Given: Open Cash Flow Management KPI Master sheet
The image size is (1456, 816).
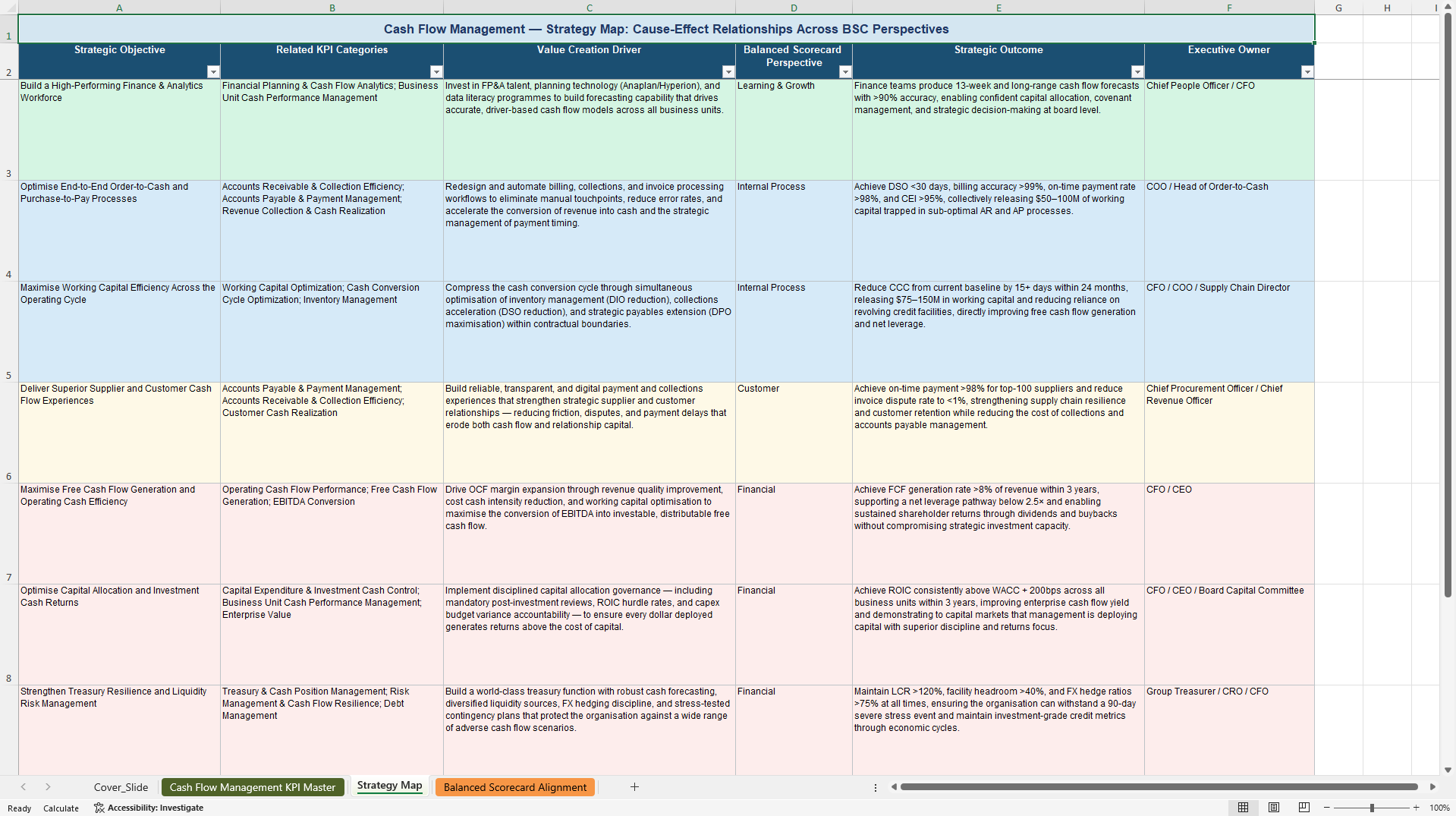Looking at the screenshot, I should click(x=253, y=787).
